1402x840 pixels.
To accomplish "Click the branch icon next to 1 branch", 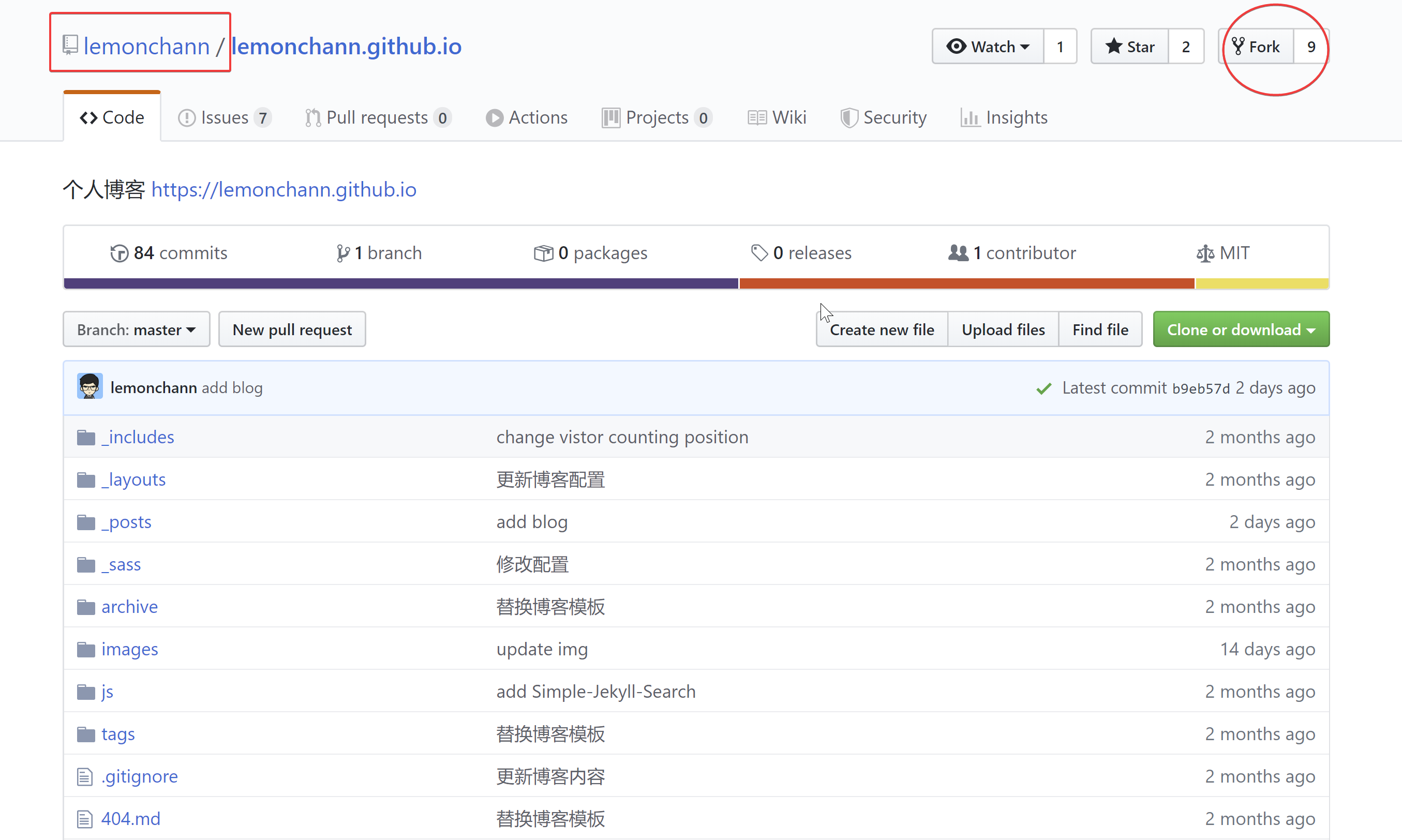I will 342,253.
